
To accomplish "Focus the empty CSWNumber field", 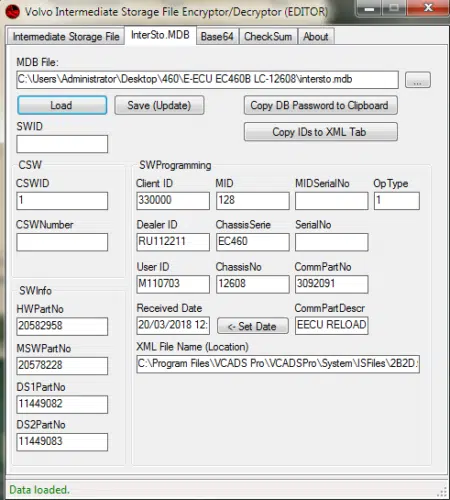I will point(62,242).
